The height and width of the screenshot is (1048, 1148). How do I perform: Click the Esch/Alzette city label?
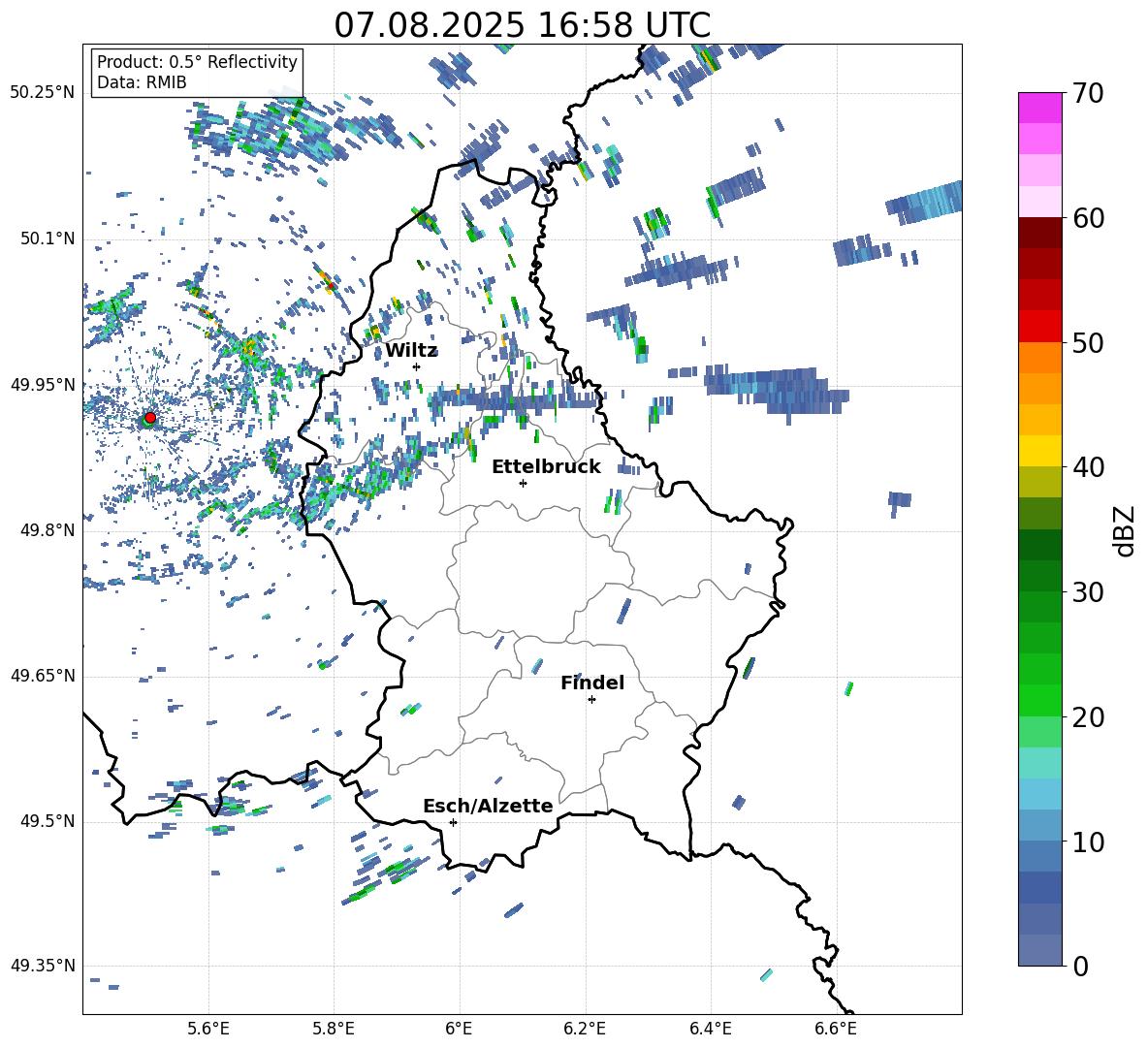(x=488, y=806)
